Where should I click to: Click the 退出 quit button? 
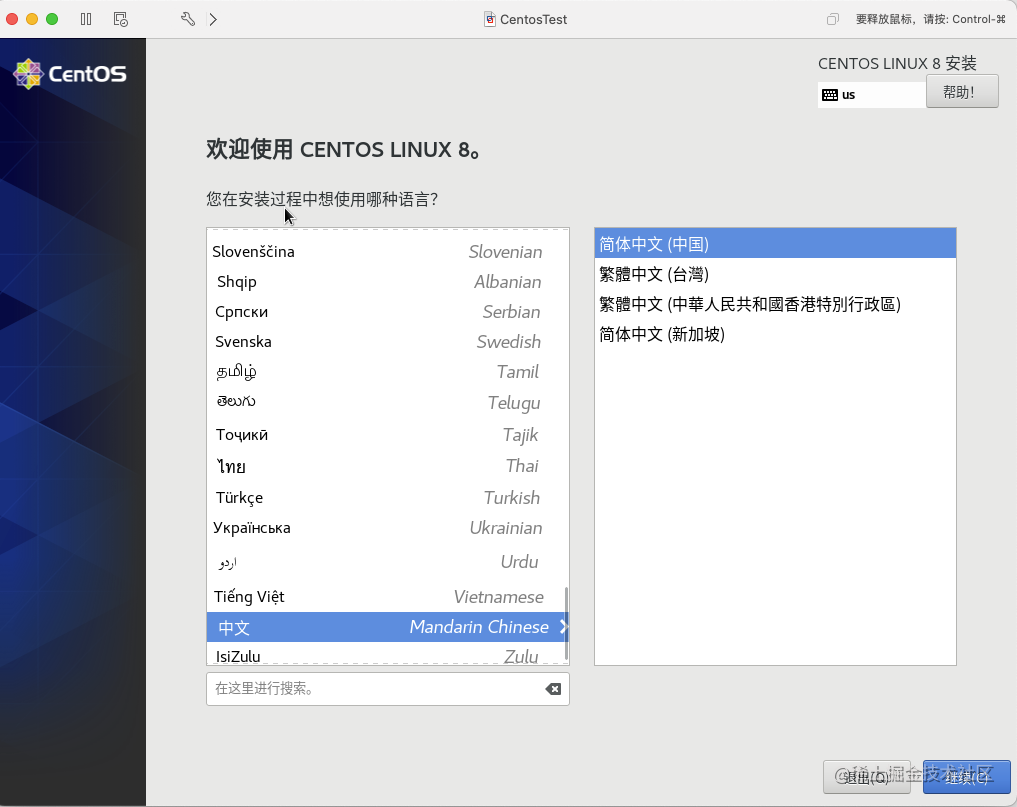point(867,777)
